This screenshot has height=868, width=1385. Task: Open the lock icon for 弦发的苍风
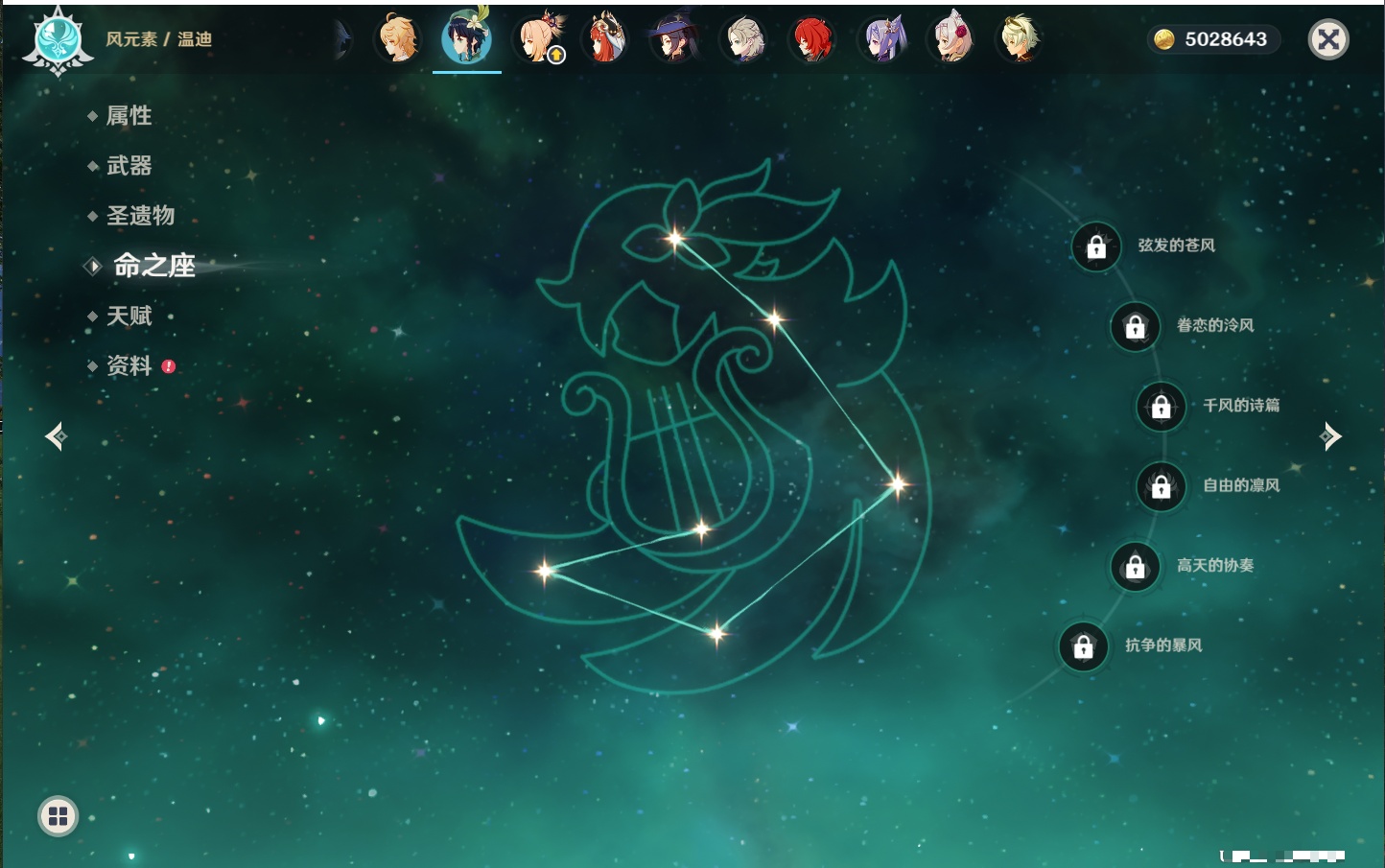(x=1096, y=246)
